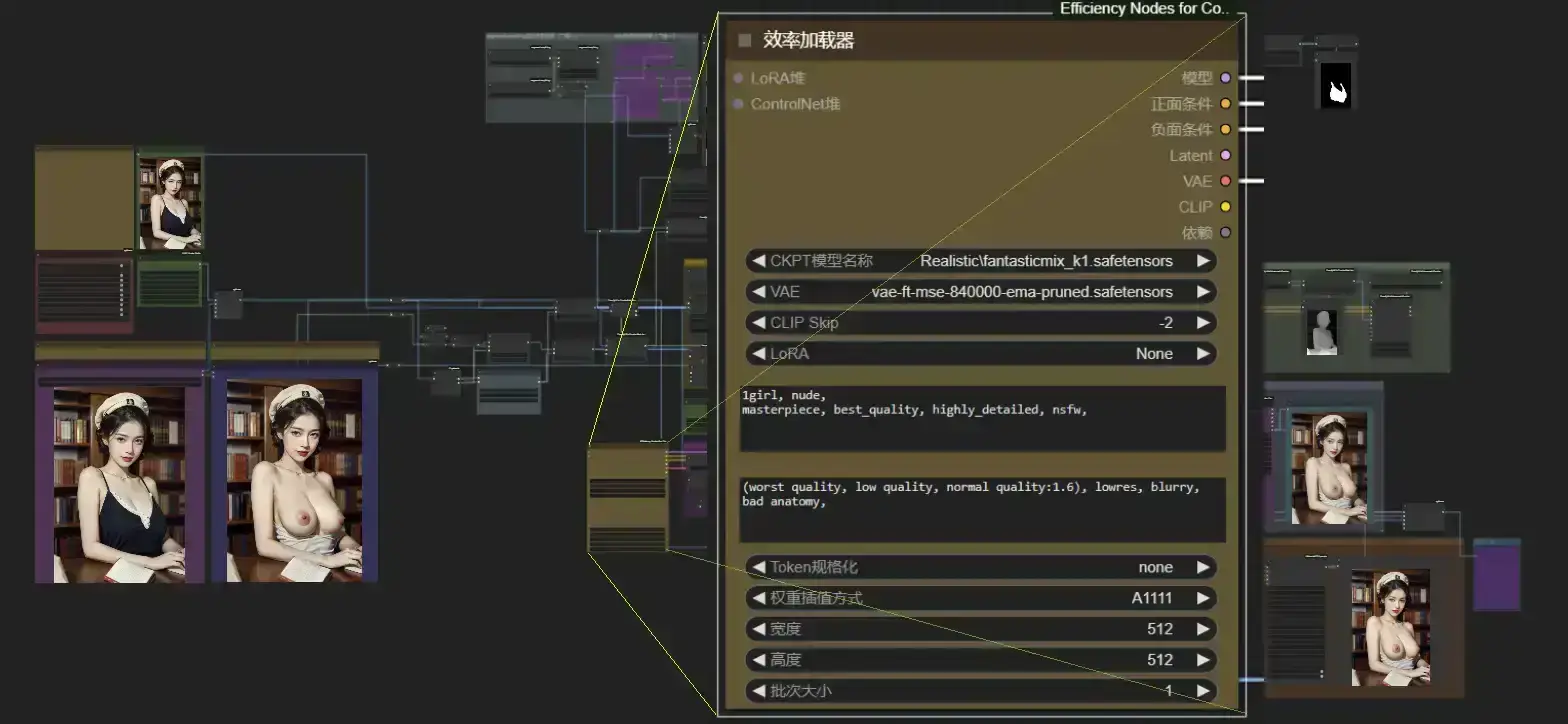1568x724 pixels.
Task: Open the fantasticmix_k1.safetensors checkpoint dropdown
Action: pyautogui.click(x=981, y=261)
